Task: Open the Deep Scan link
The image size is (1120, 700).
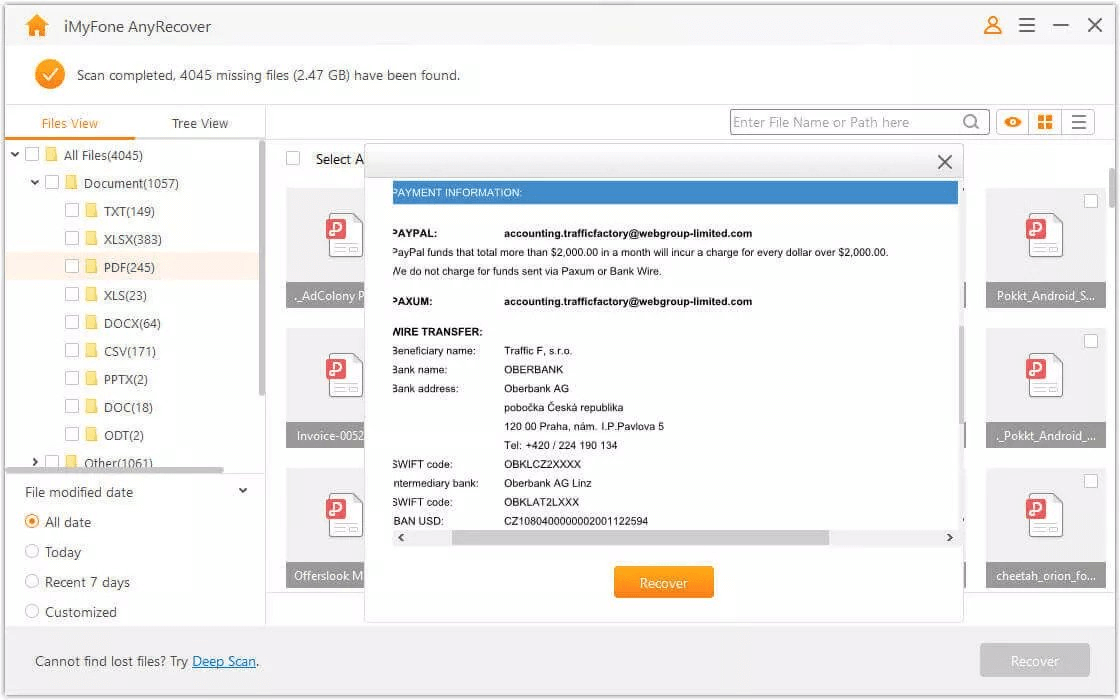Action: pyautogui.click(x=224, y=661)
